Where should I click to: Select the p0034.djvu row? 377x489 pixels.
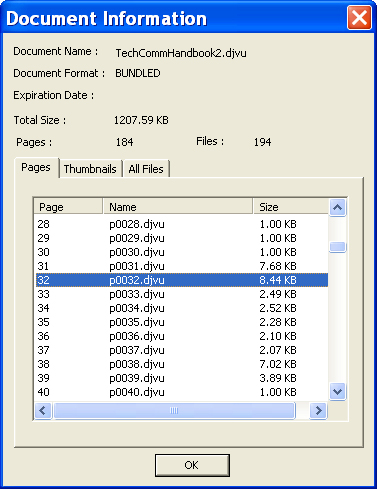(x=182, y=308)
